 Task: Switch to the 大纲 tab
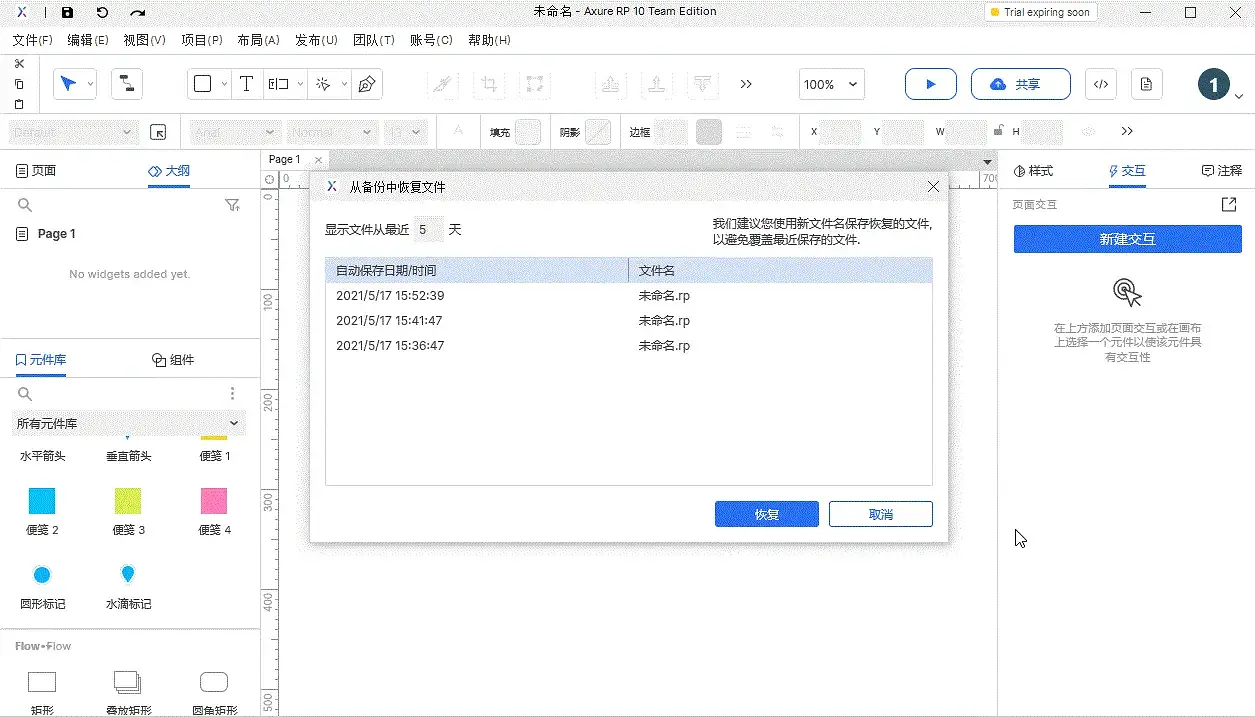point(168,171)
